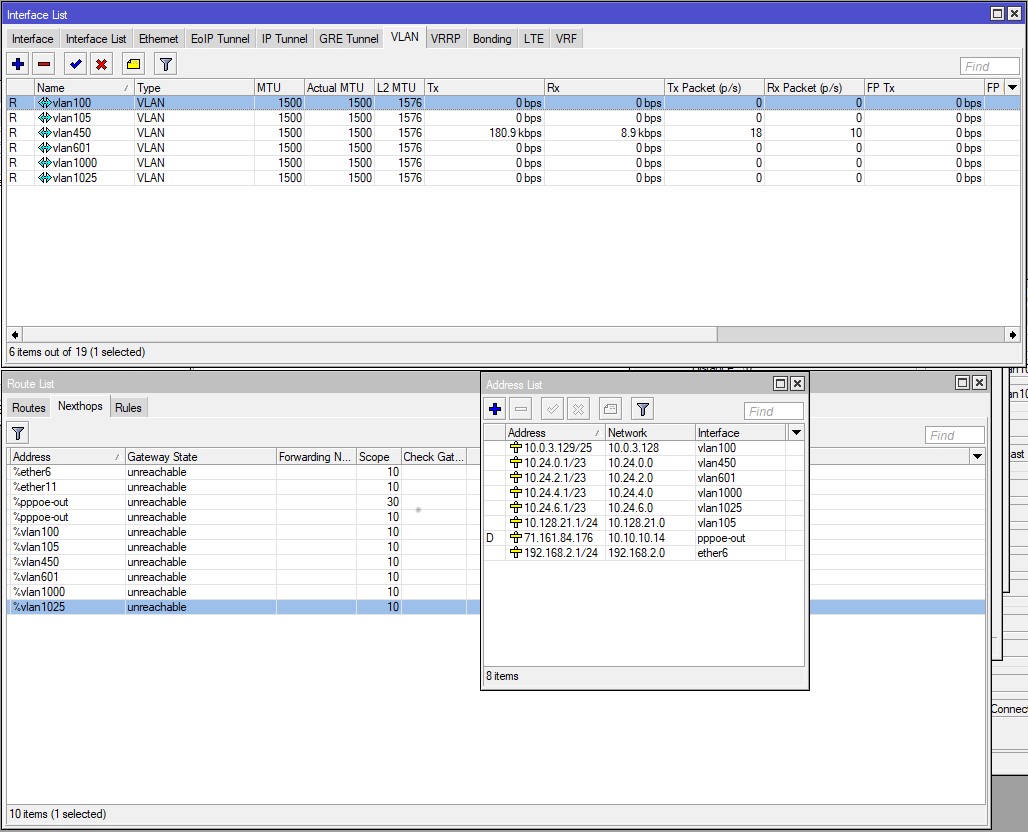Select the %ether11 nexthop row
Screen dimensions: 1028x832
[243, 487]
